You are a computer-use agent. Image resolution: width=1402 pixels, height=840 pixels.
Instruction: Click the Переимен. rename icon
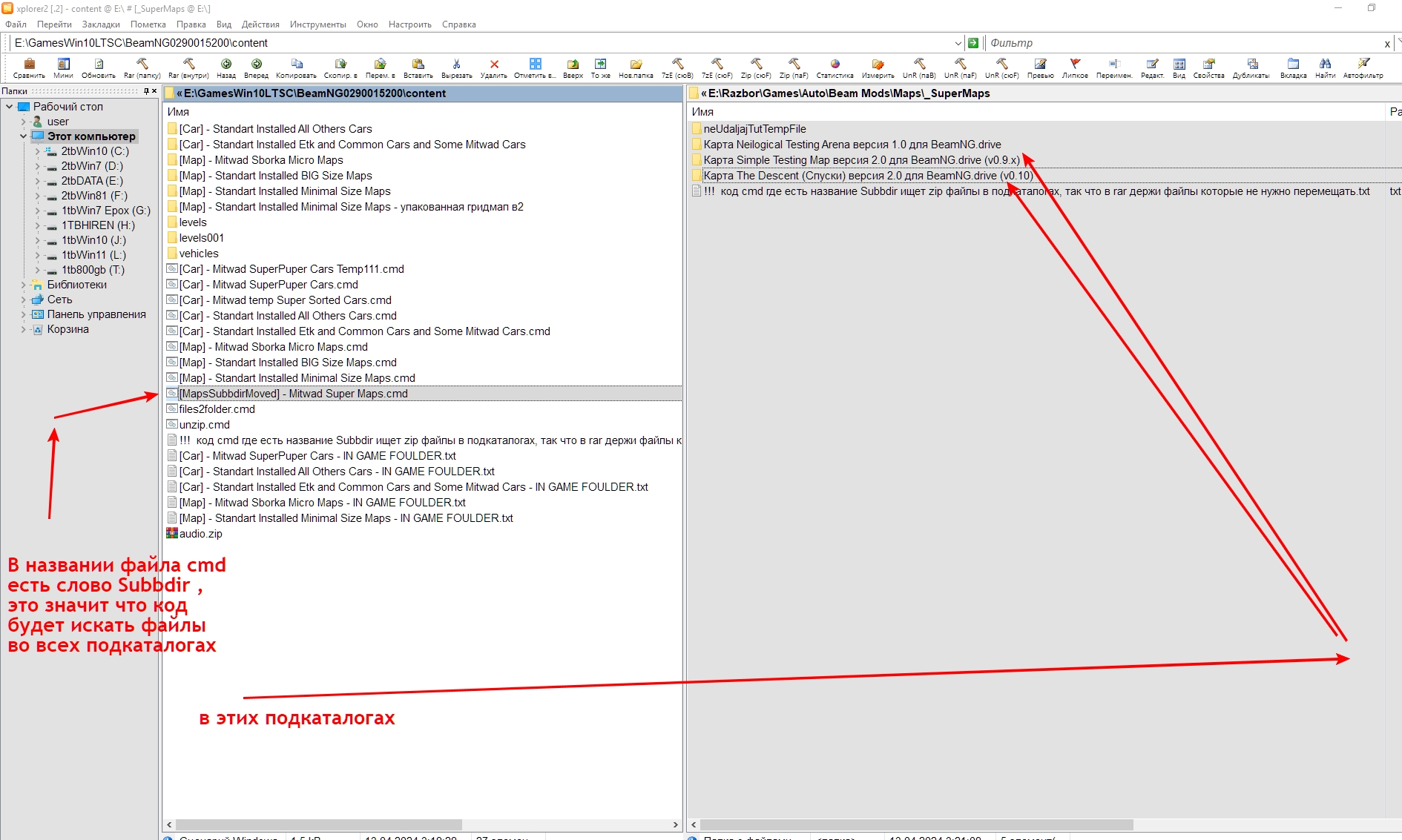[1114, 67]
